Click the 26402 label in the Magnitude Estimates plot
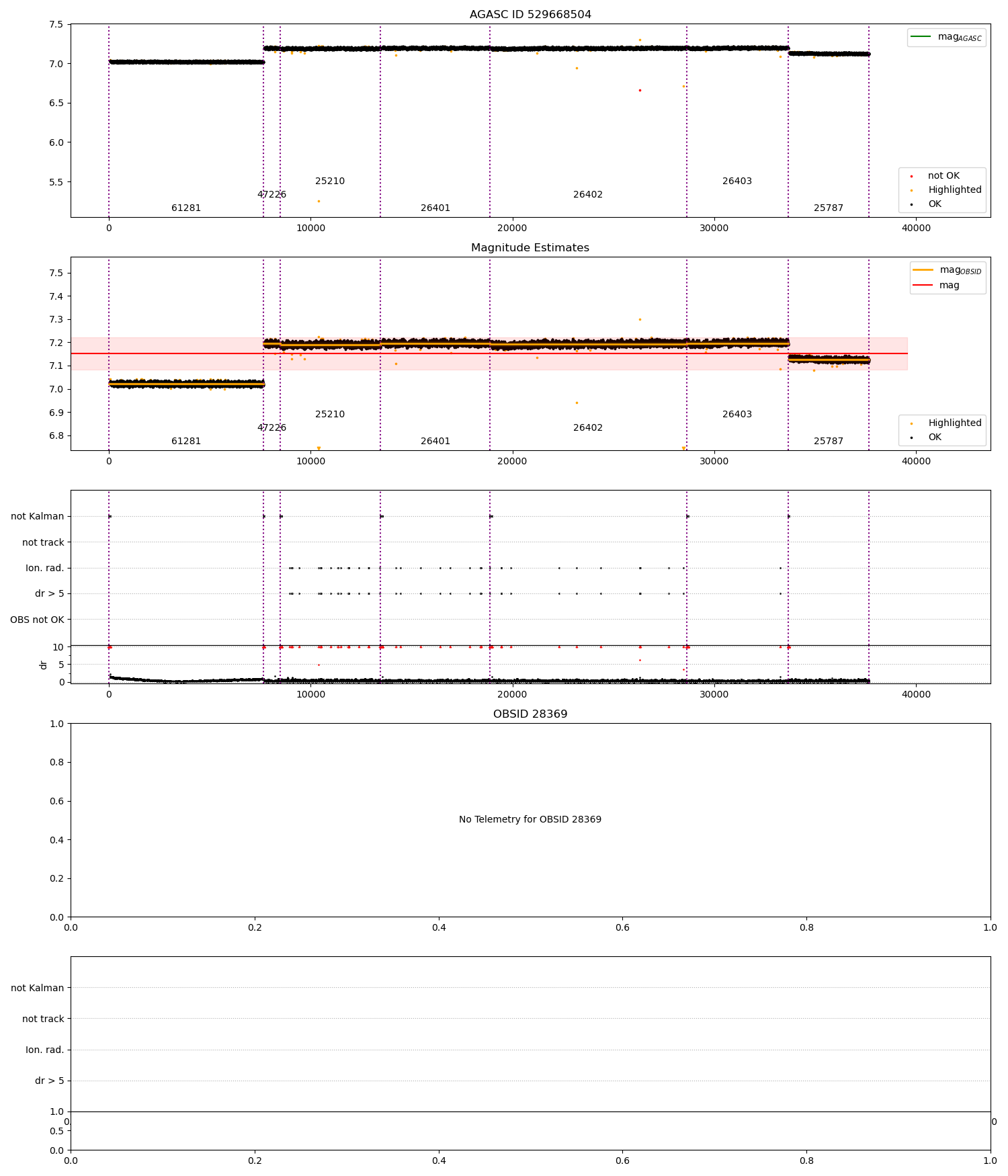The height and width of the screenshot is (1176, 1008). click(588, 428)
